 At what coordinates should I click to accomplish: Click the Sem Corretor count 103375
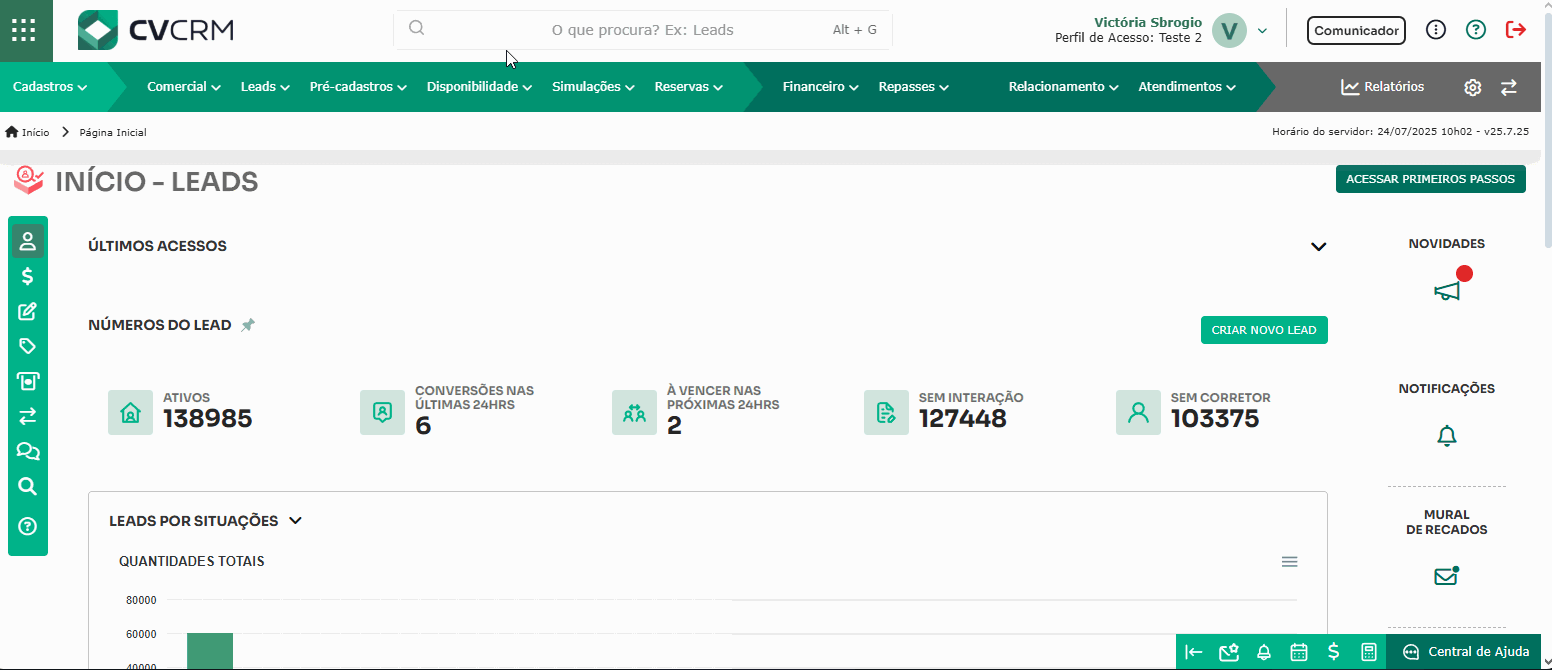point(1215,419)
